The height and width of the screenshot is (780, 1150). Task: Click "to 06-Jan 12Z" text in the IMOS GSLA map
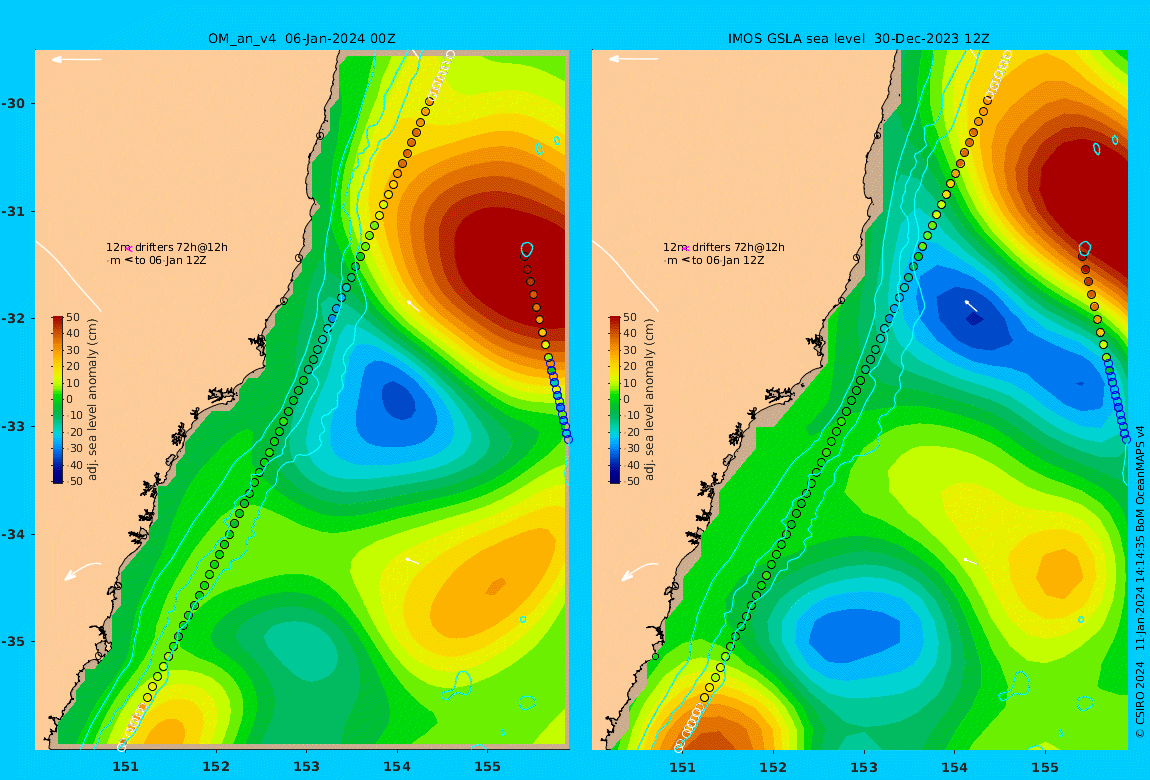pyautogui.click(x=728, y=260)
